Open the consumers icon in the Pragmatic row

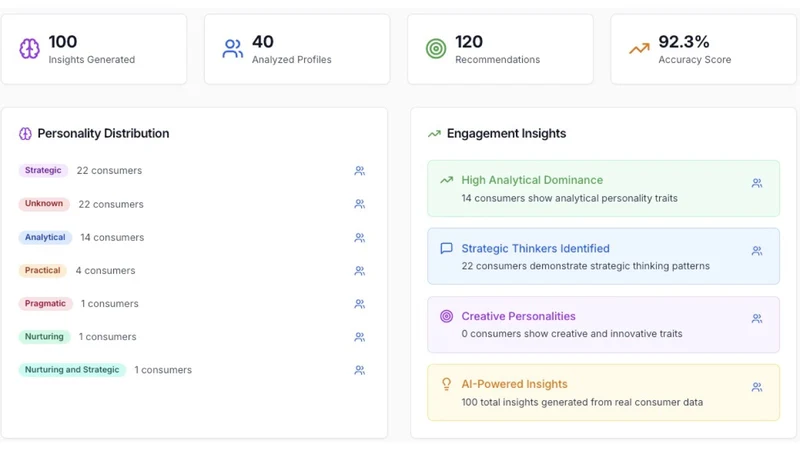360,304
